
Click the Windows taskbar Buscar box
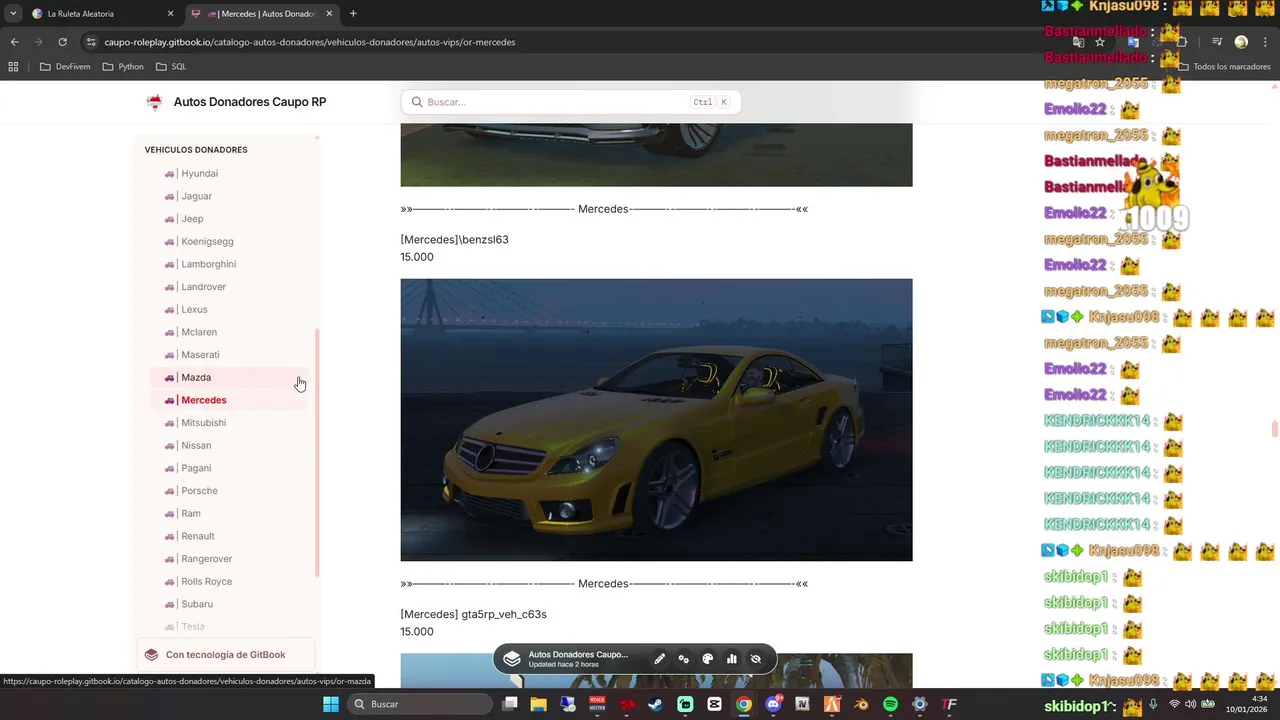(421, 704)
